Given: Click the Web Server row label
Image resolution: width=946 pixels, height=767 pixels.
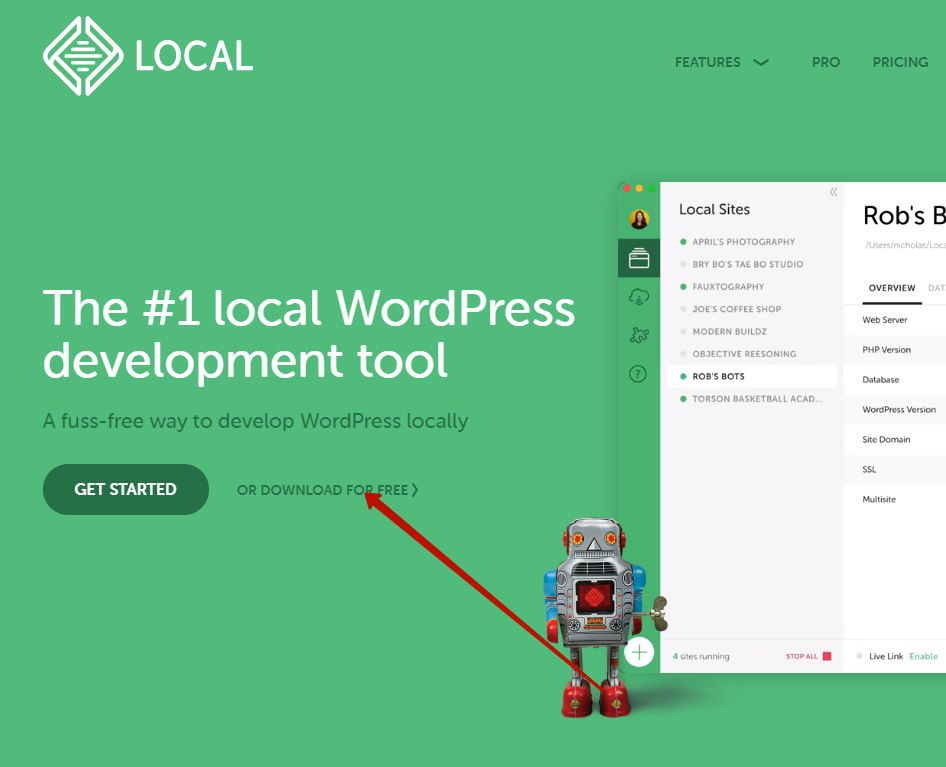Looking at the screenshot, I should pyautogui.click(x=884, y=320).
